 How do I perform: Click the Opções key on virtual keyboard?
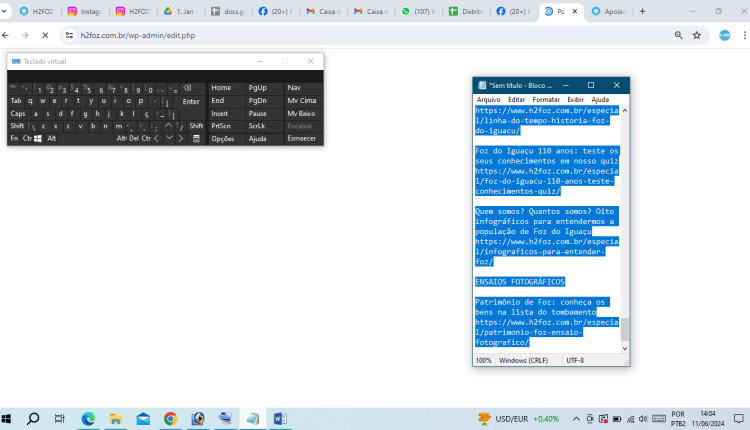(223, 138)
